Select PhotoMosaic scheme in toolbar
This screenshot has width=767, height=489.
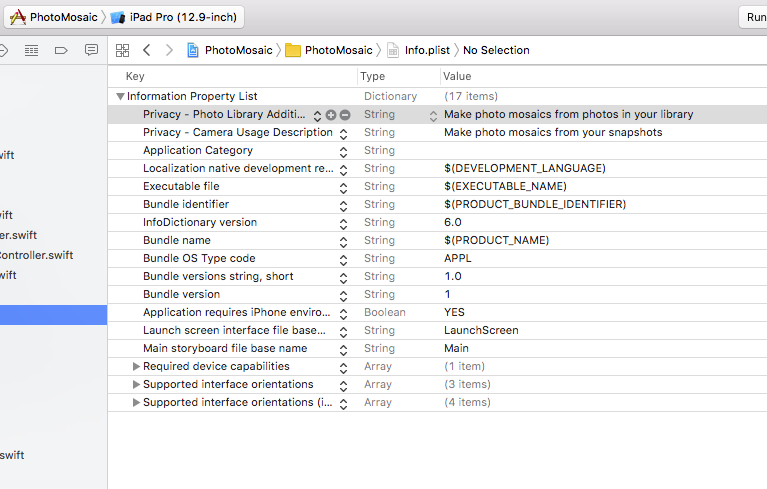64,17
